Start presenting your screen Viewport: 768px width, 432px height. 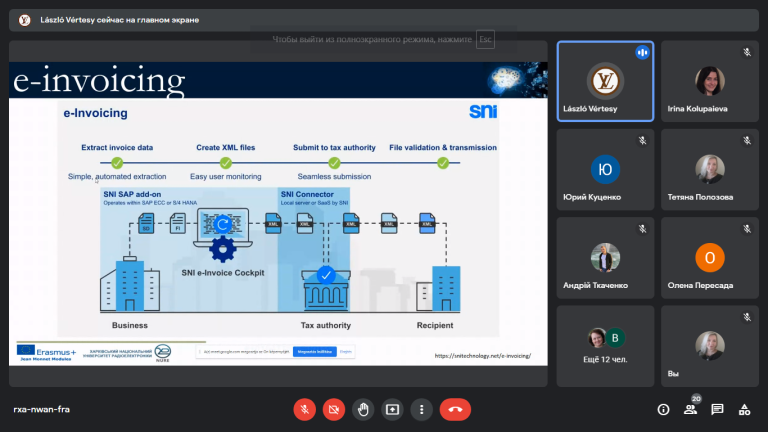pyautogui.click(x=392, y=409)
